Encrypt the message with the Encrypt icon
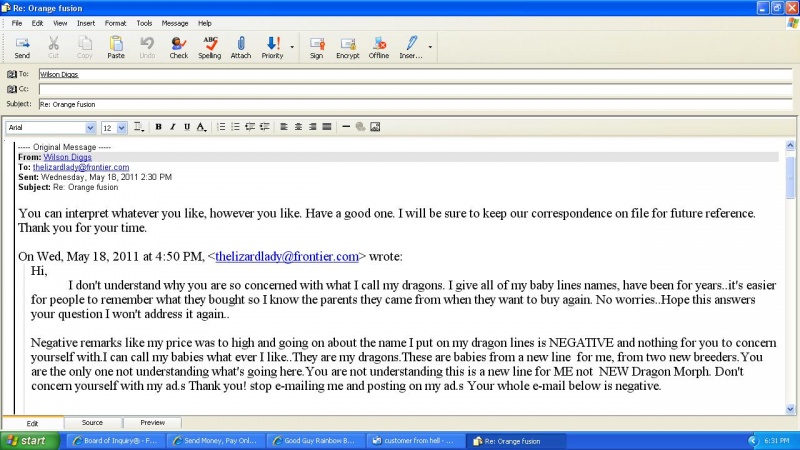800x450 pixels. [x=348, y=47]
